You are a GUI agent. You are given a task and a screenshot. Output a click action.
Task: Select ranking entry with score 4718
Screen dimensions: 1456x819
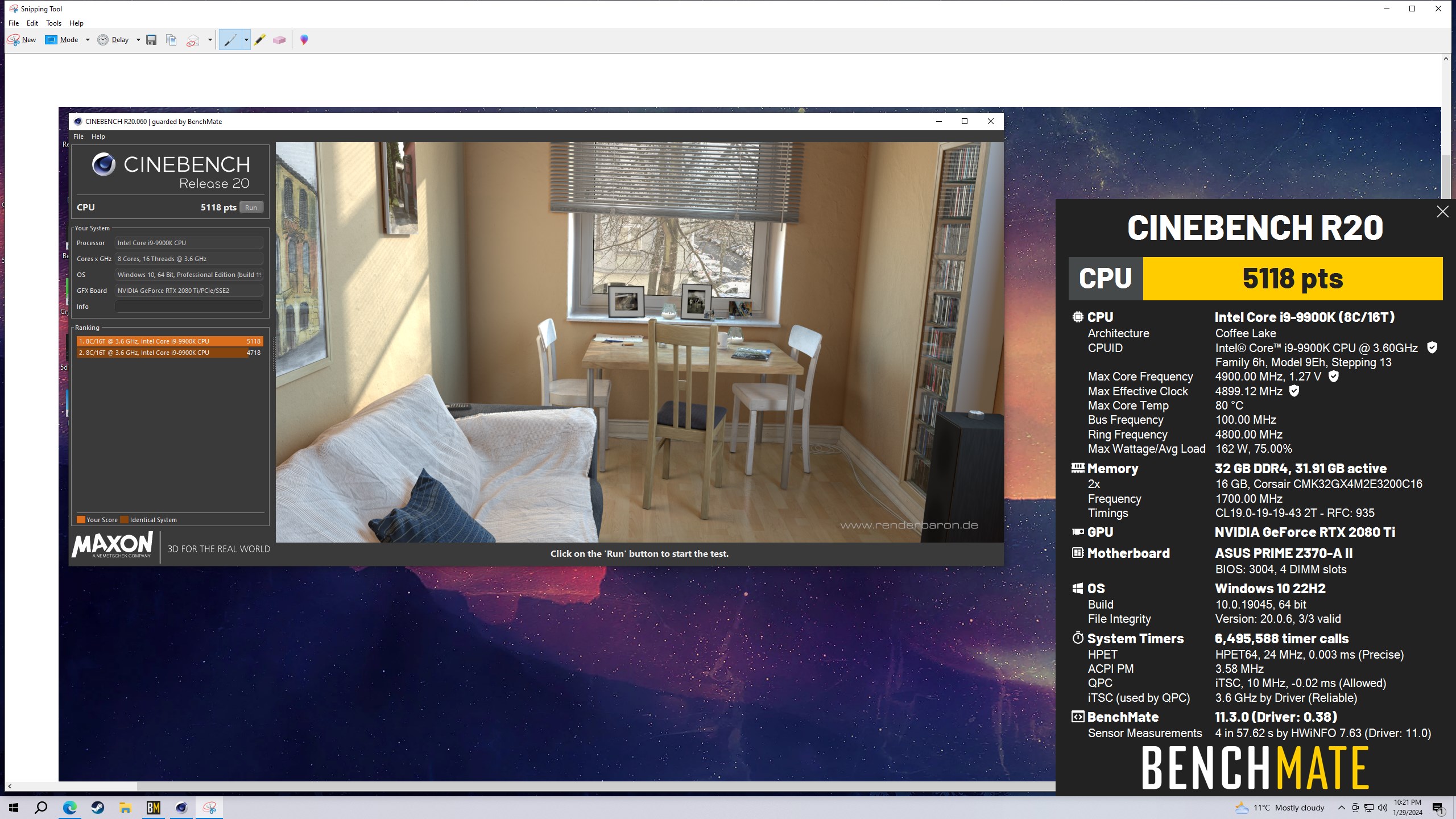(169, 353)
